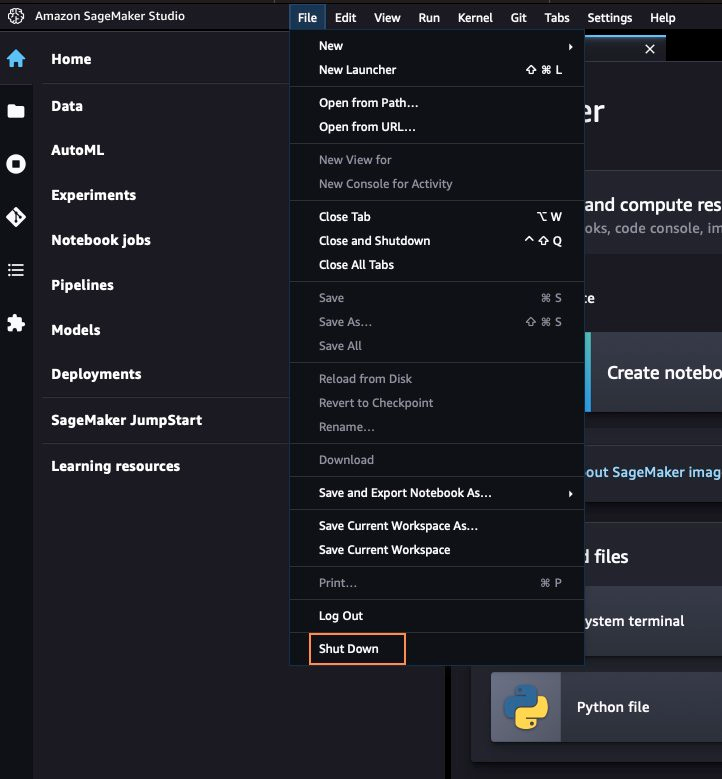722x779 pixels.
Task: Open running terminals and kernels stop icon
Action: [16, 163]
